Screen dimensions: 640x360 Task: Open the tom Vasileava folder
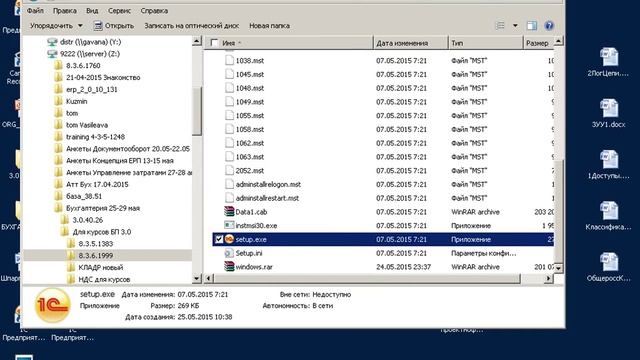click(x=81, y=125)
